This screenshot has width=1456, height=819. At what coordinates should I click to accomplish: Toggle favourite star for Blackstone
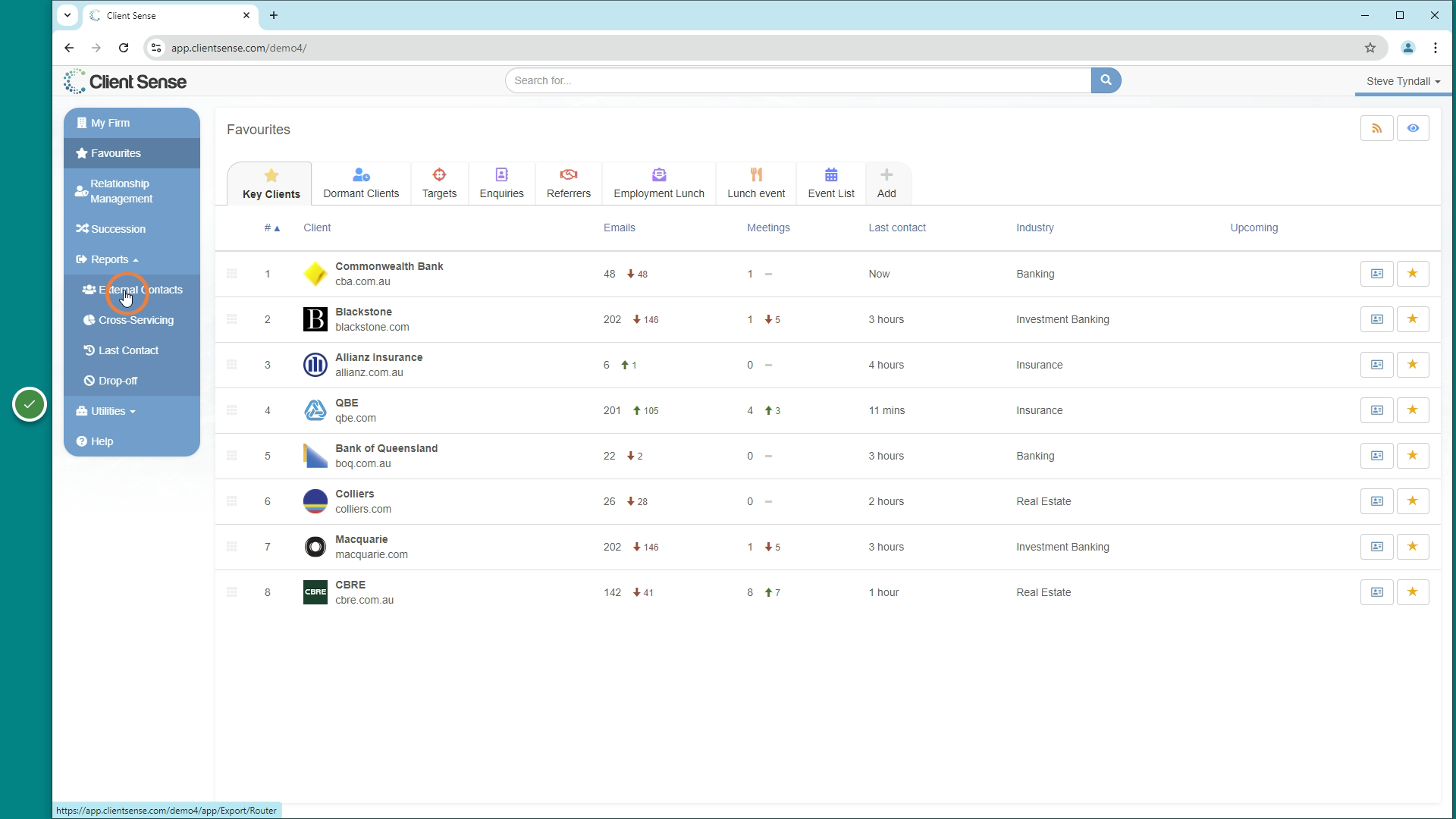click(1413, 319)
